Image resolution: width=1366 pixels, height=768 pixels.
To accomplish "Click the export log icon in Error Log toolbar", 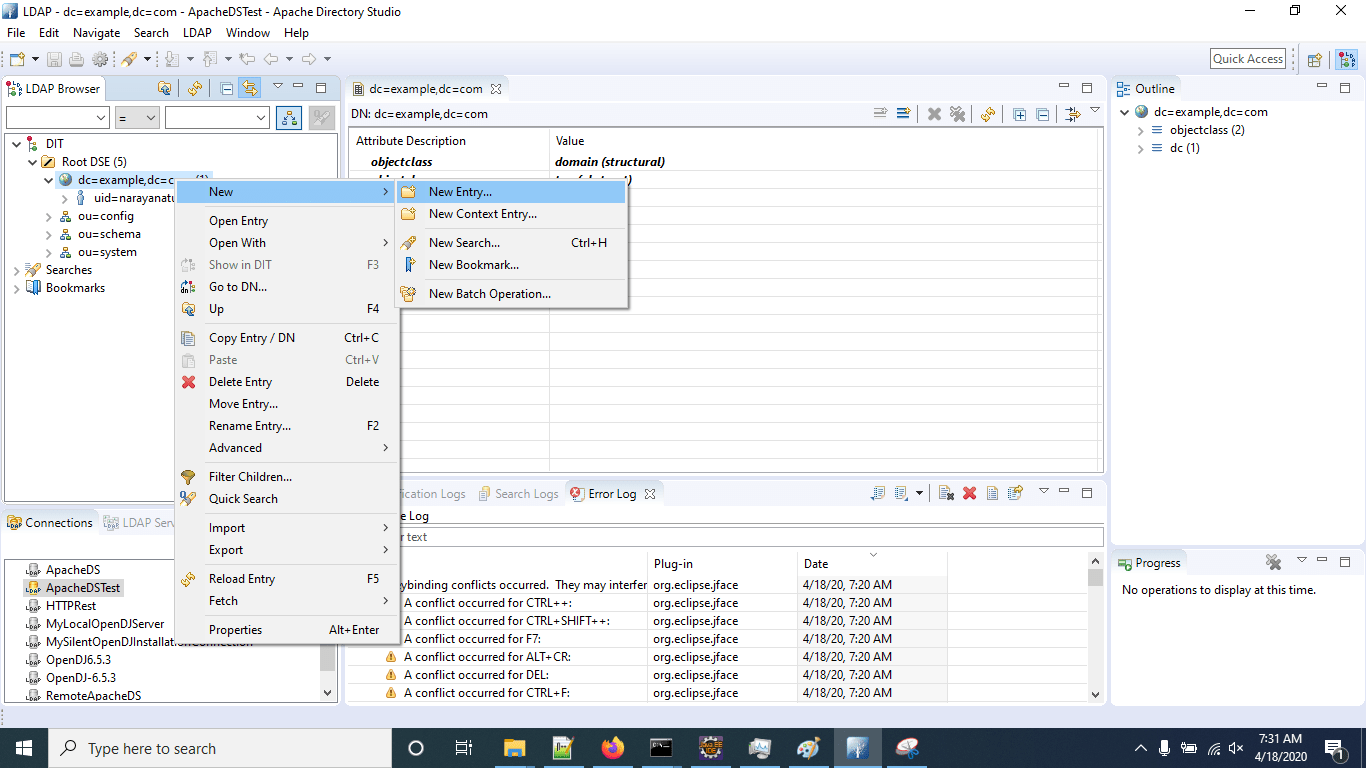I will (877, 493).
